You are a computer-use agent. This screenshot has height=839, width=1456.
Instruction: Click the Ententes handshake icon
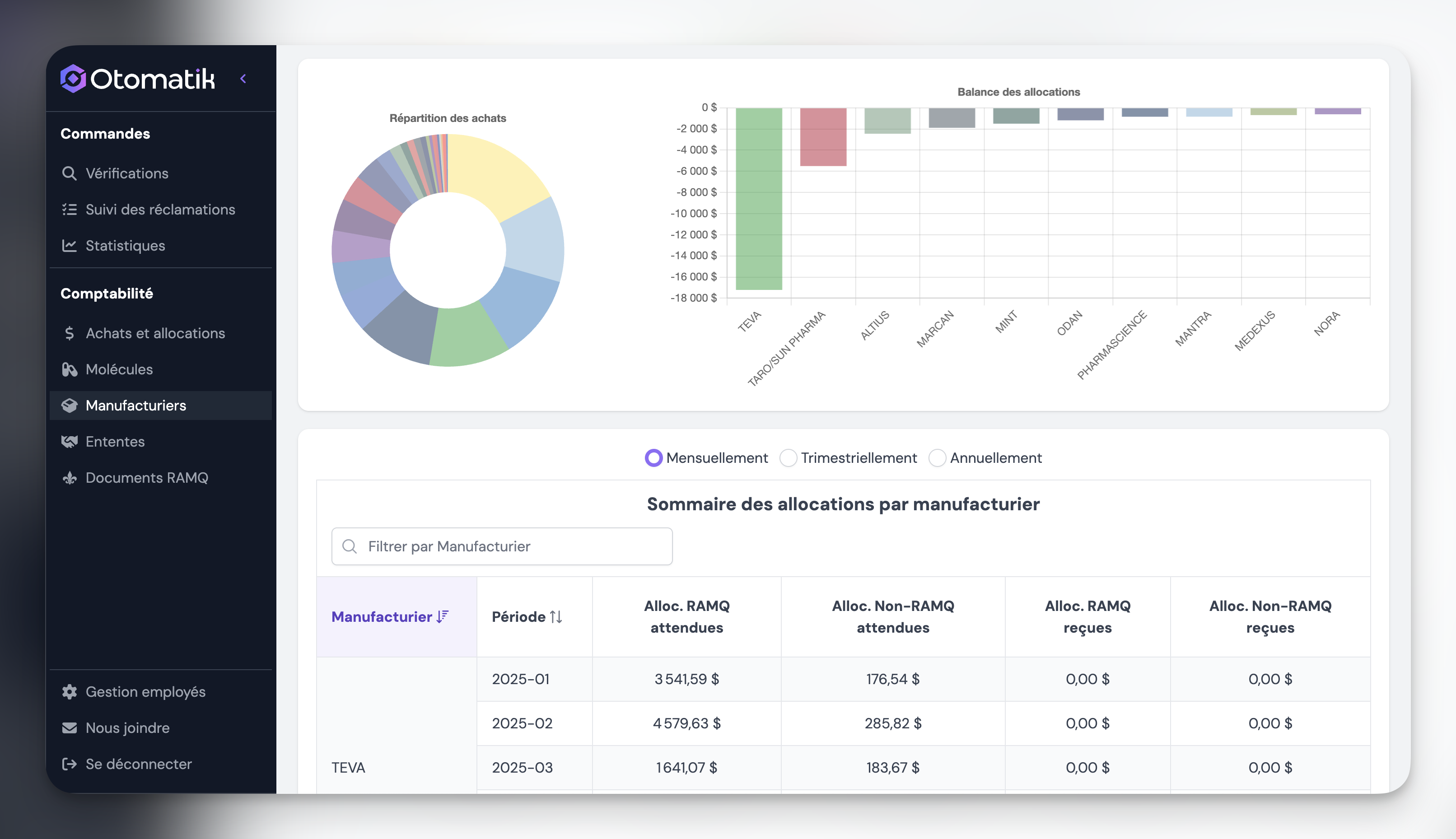pos(69,441)
